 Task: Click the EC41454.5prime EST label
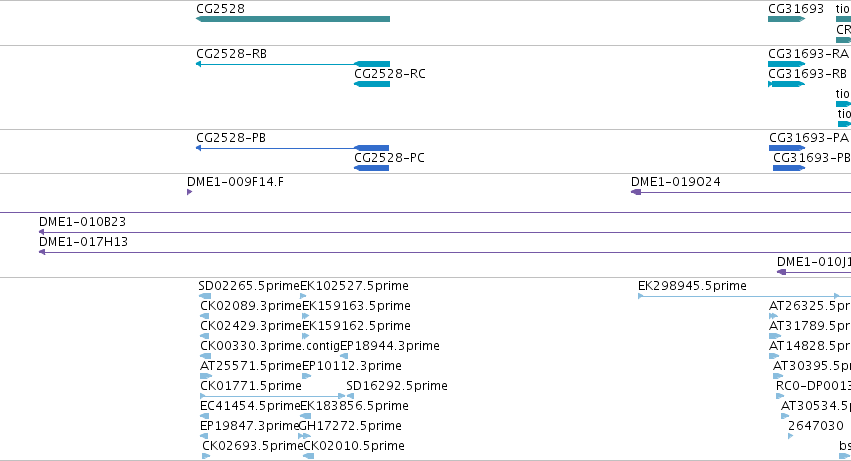(250, 406)
